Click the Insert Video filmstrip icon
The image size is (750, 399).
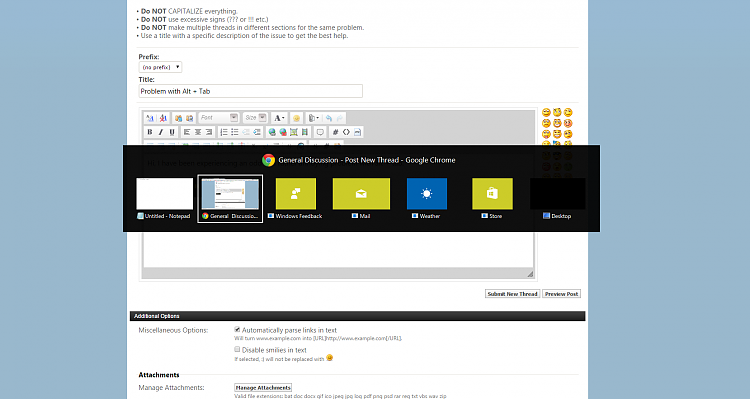coord(305,132)
